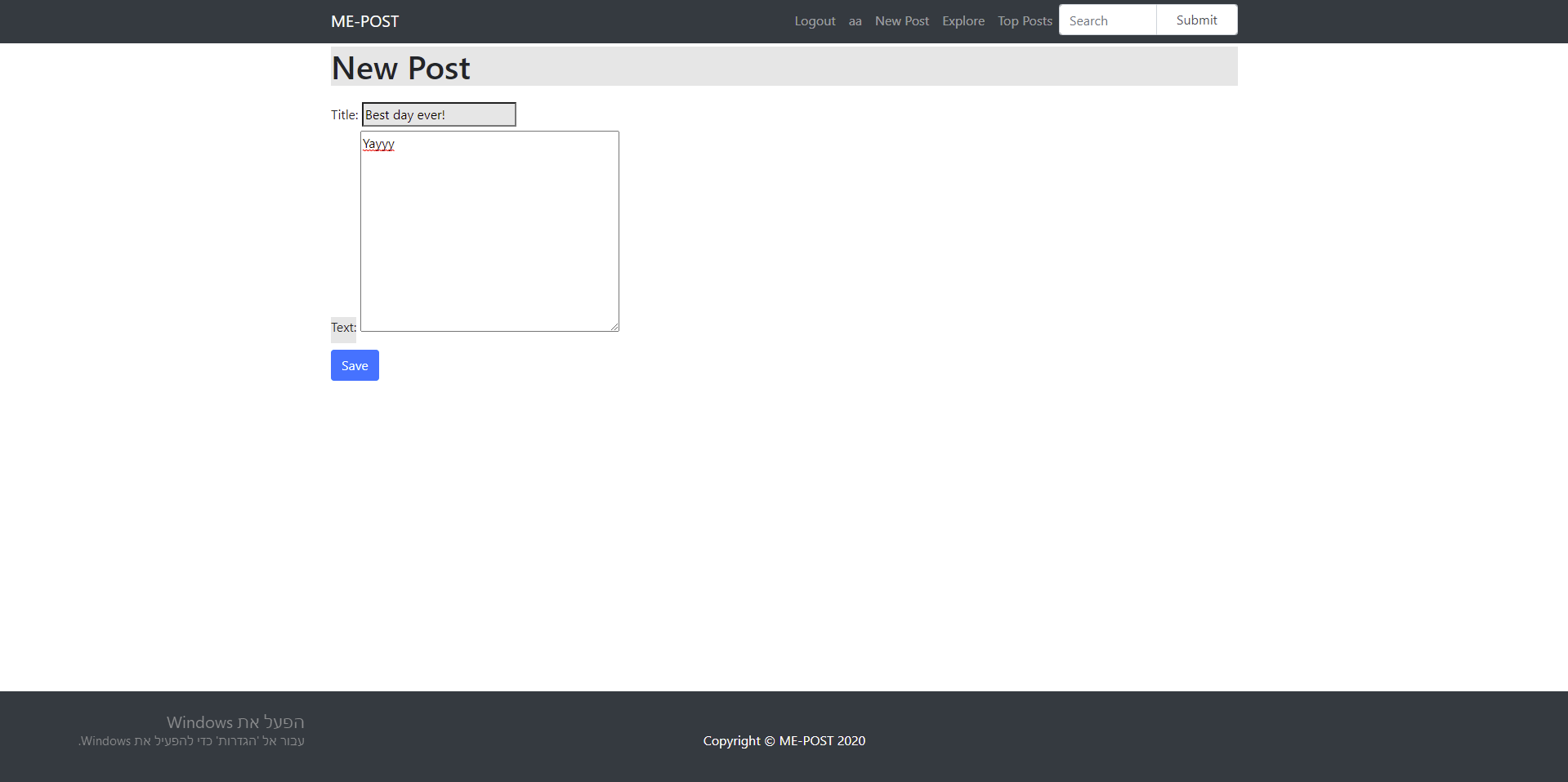This screenshot has height=782, width=1568.
Task: Click the New Post page heading
Action: tap(400, 67)
